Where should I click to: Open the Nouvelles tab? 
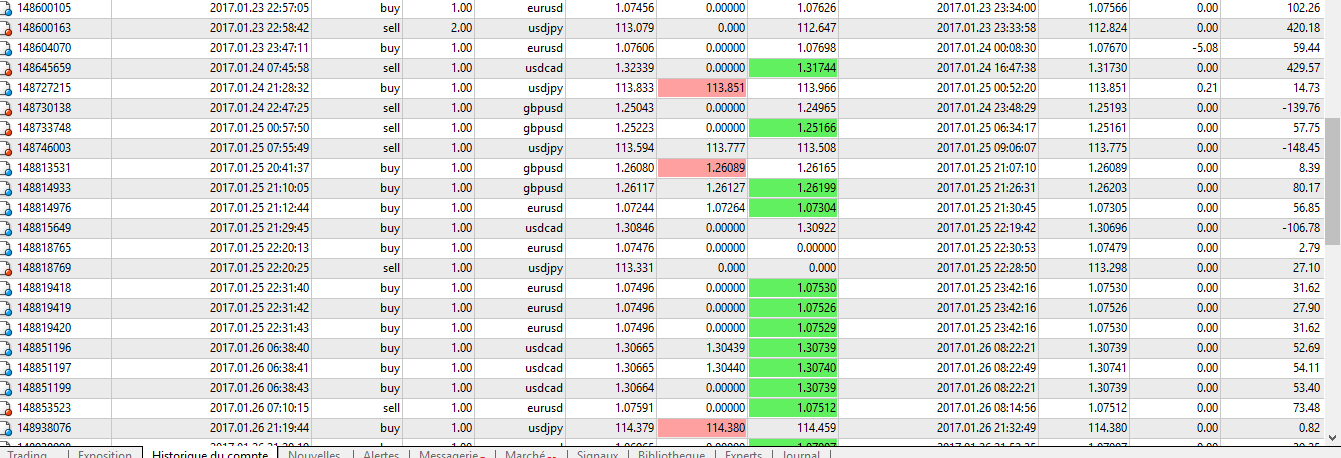tap(314, 453)
